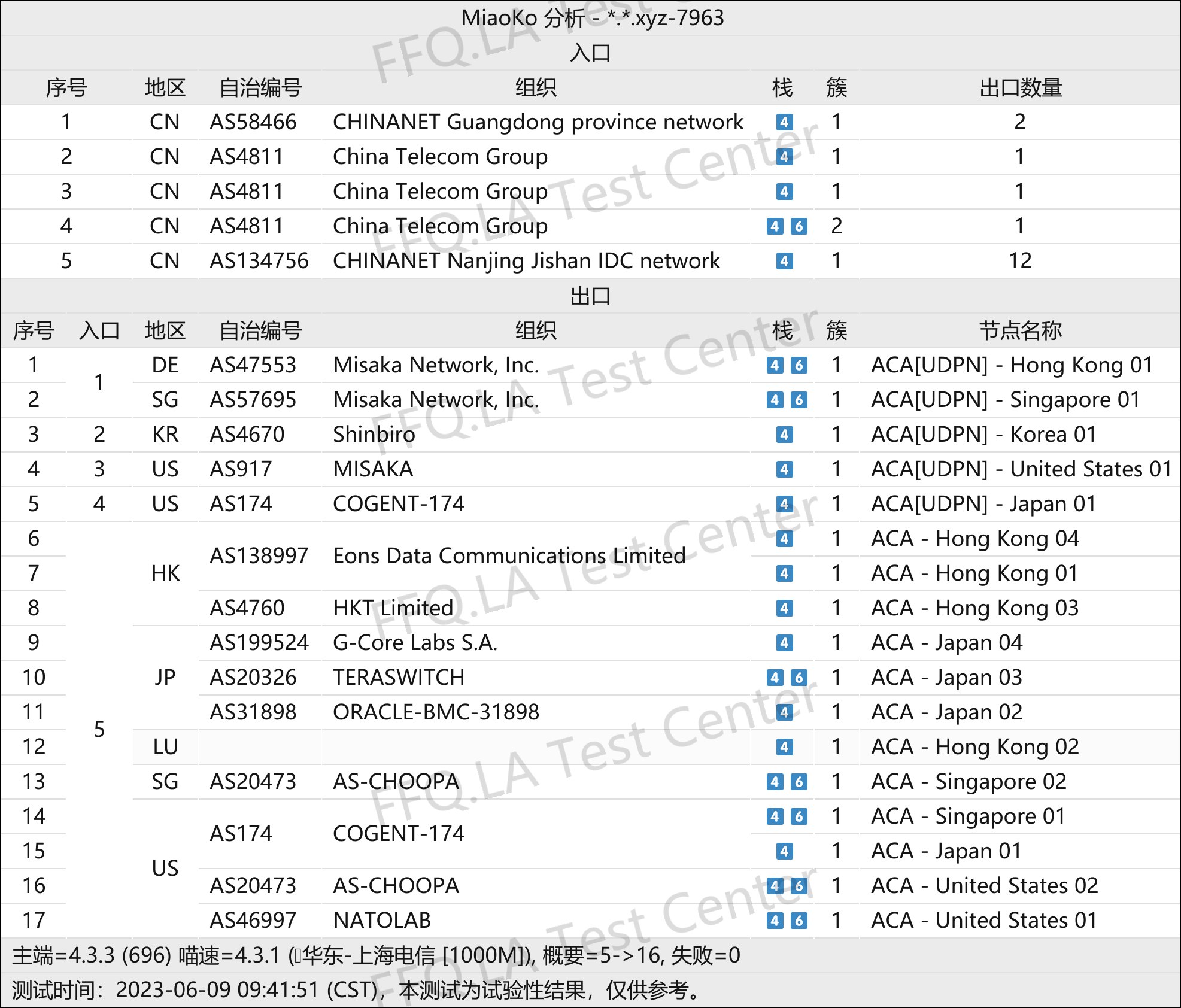Click the IPv6 badge in the TERASWITCH row
Screen dimensions: 1181x1008
(799, 678)
